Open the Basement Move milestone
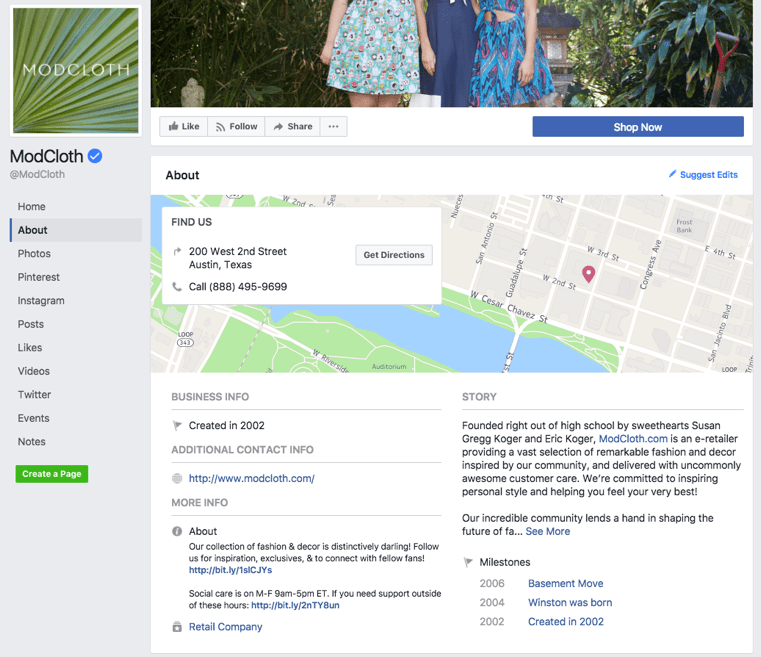Viewport: 761px width, 657px height. pos(565,584)
